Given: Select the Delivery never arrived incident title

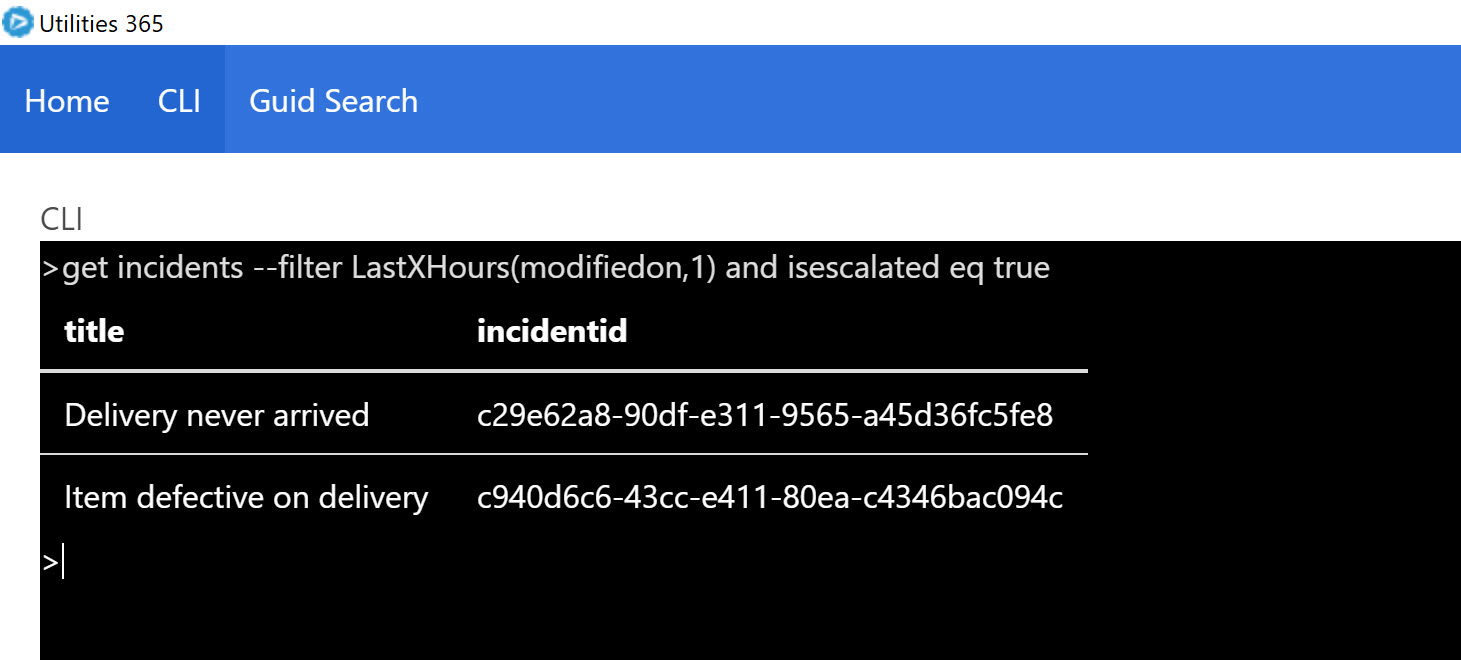Looking at the screenshot, I should 217,415.
